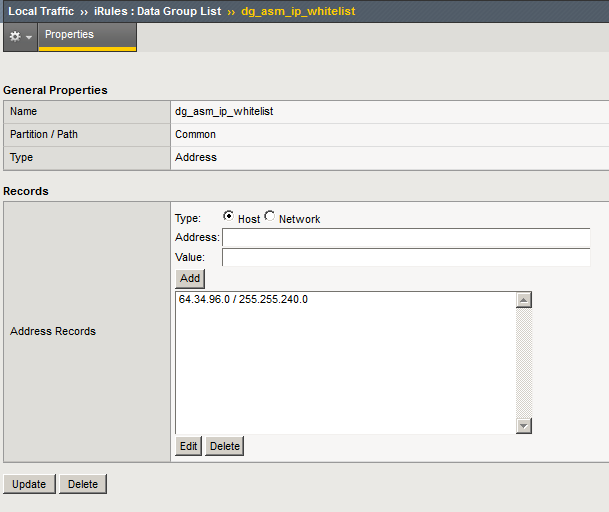Go to Local Traffic in breadcrumb

41,11
